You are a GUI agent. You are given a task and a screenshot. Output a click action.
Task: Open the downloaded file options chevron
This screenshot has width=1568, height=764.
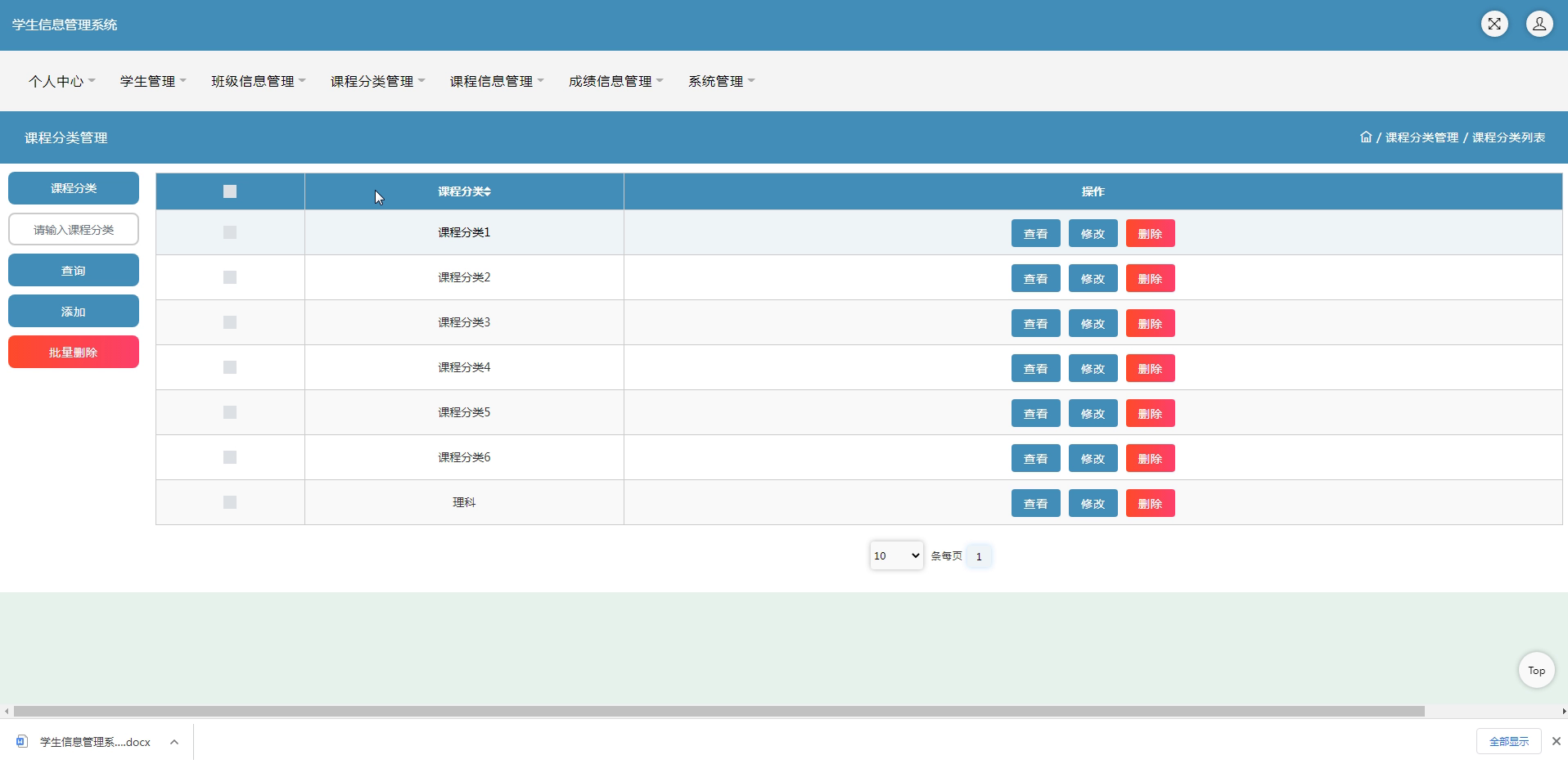[174, 742]
